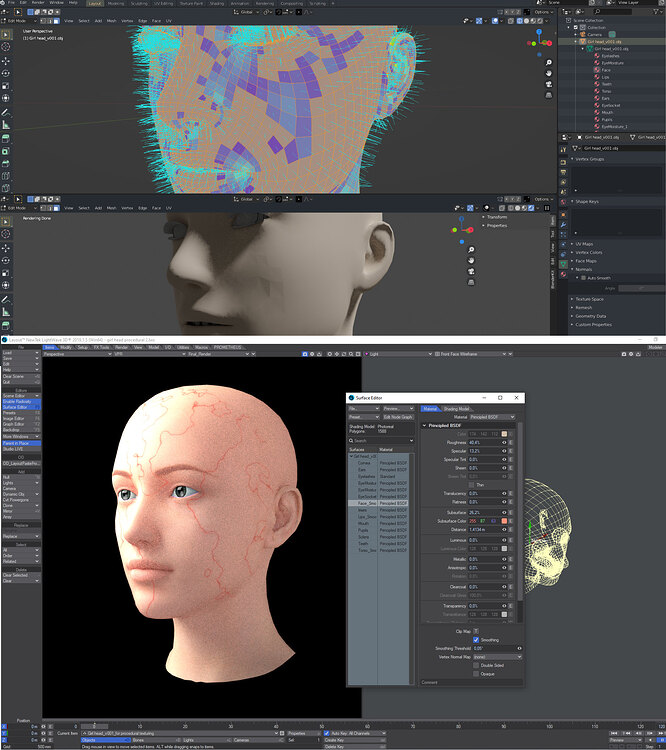Enable the Double Sided checkbox
The height and width of the screenshot is (750, 666).
coord(476,665)
